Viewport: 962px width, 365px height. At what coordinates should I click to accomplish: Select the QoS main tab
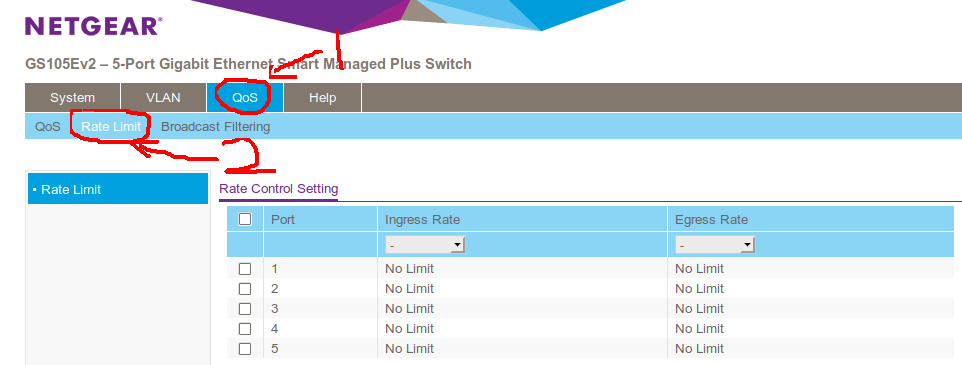click(245, 98)
